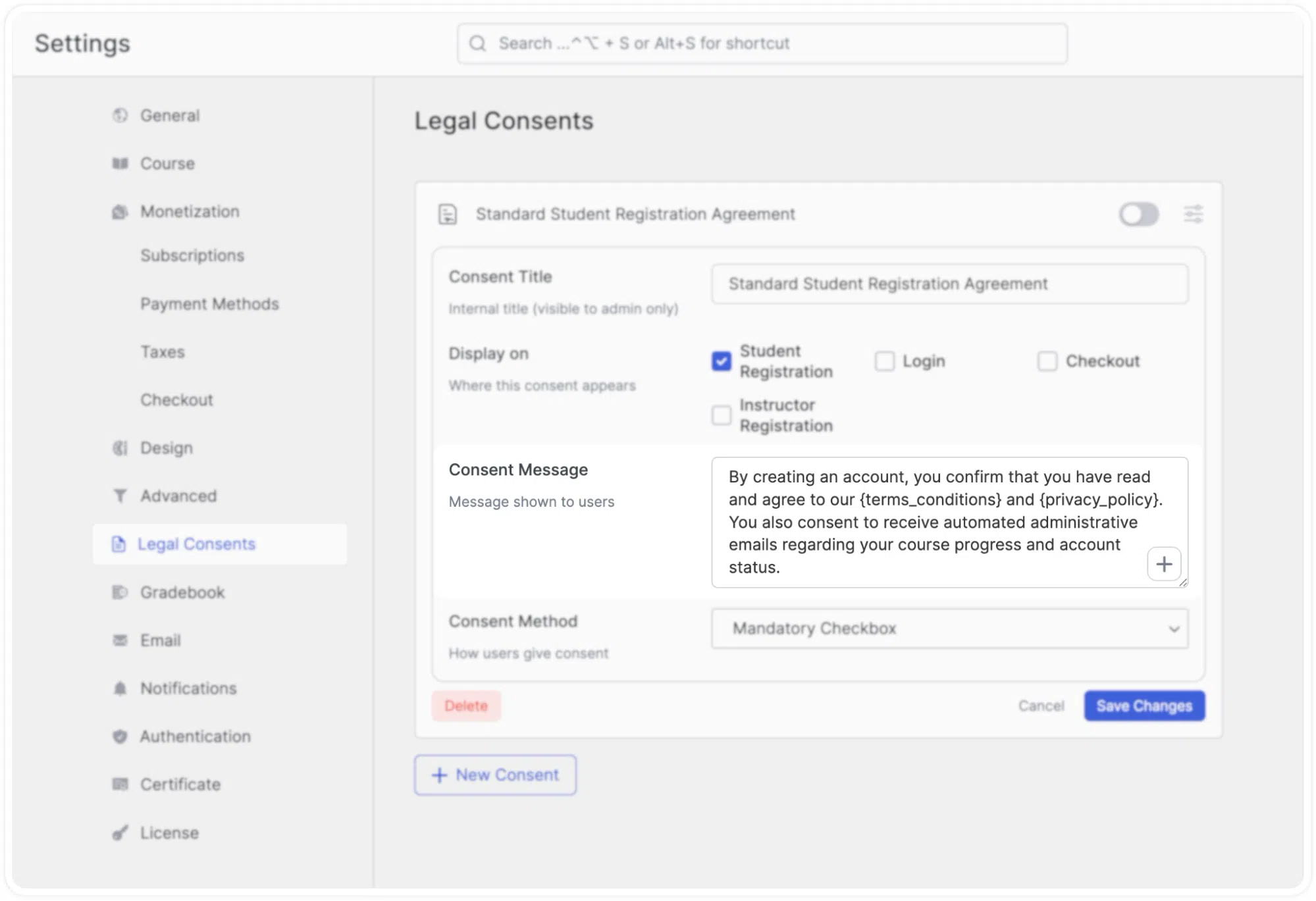Viewport: 1316px width, 901px height.
Task: Toggle the Standard Student Registration Agreement switch
Action: point(1138,214)
